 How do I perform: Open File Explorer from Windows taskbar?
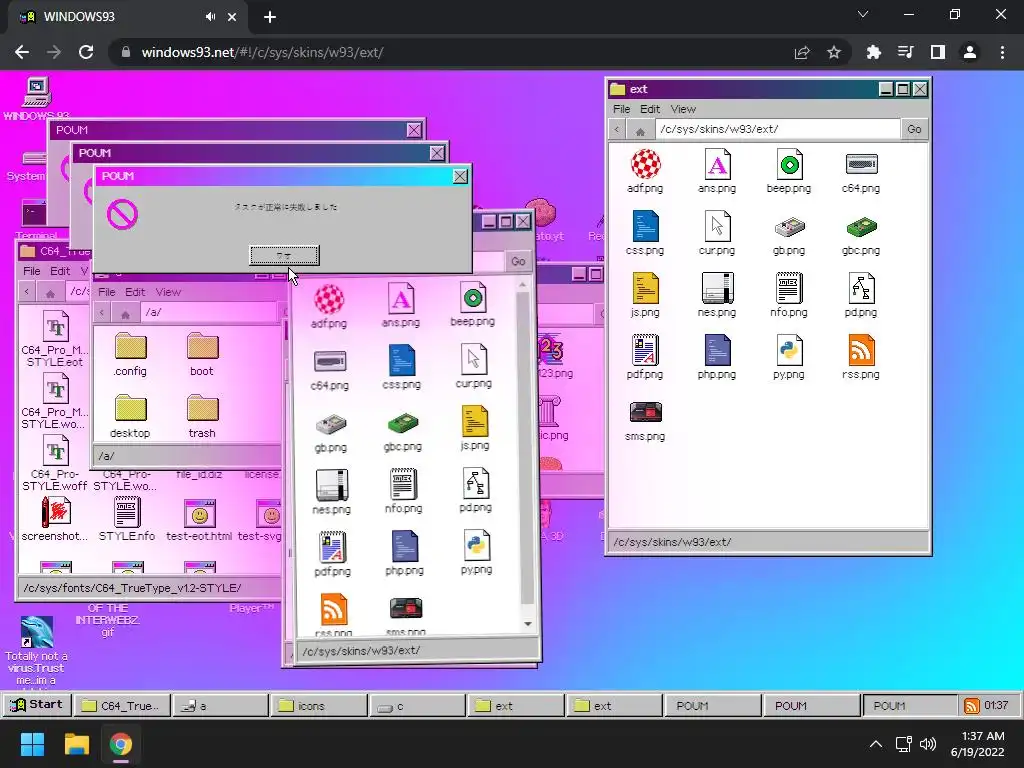point(76,744)
